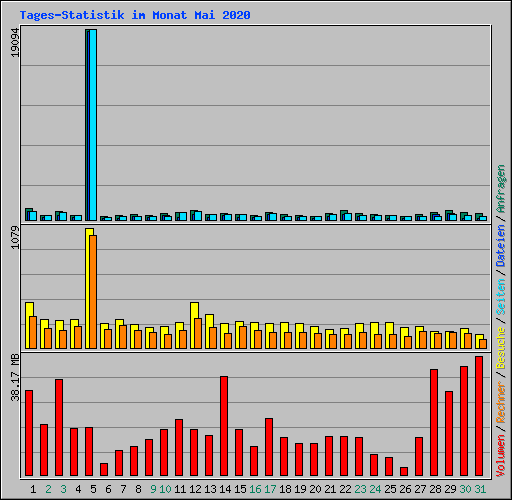Viewport: 512px width, 500px height.
Task: Click the orange Rechner bar on day 1
Action: 33,332
